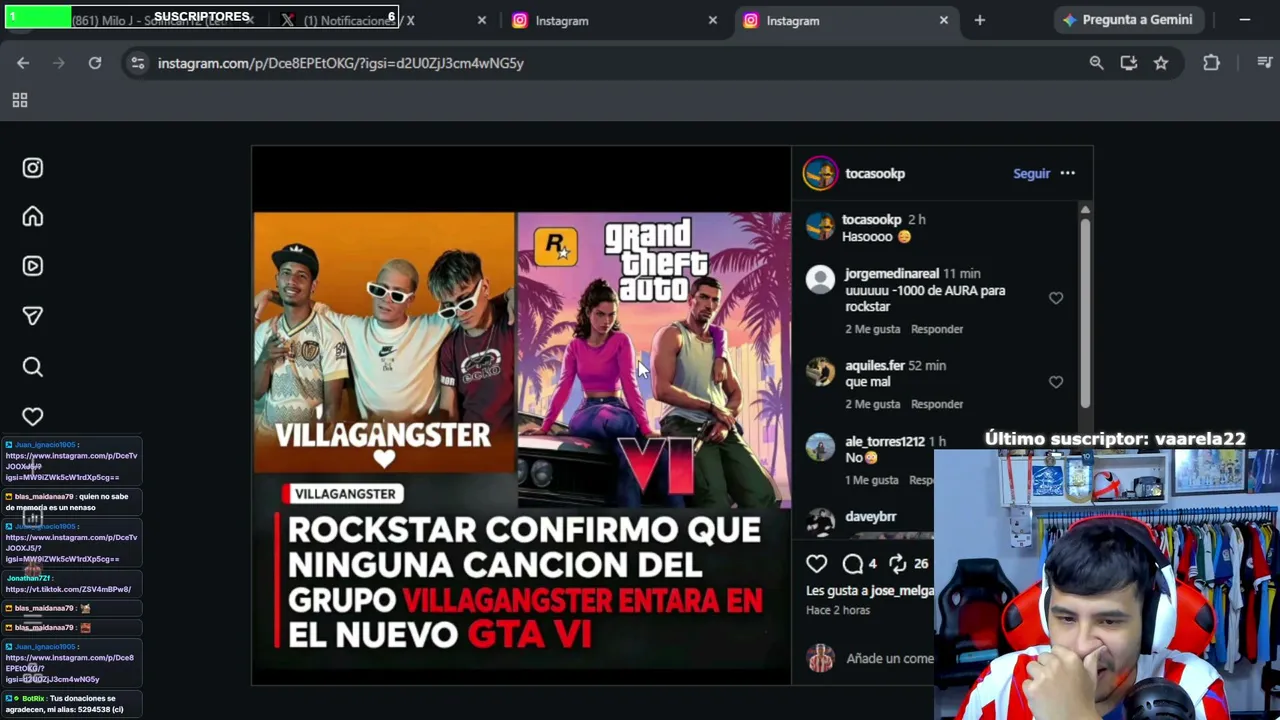
Task: Like jorgemedinareal's comment with its heart
Action: (1056, 298)
